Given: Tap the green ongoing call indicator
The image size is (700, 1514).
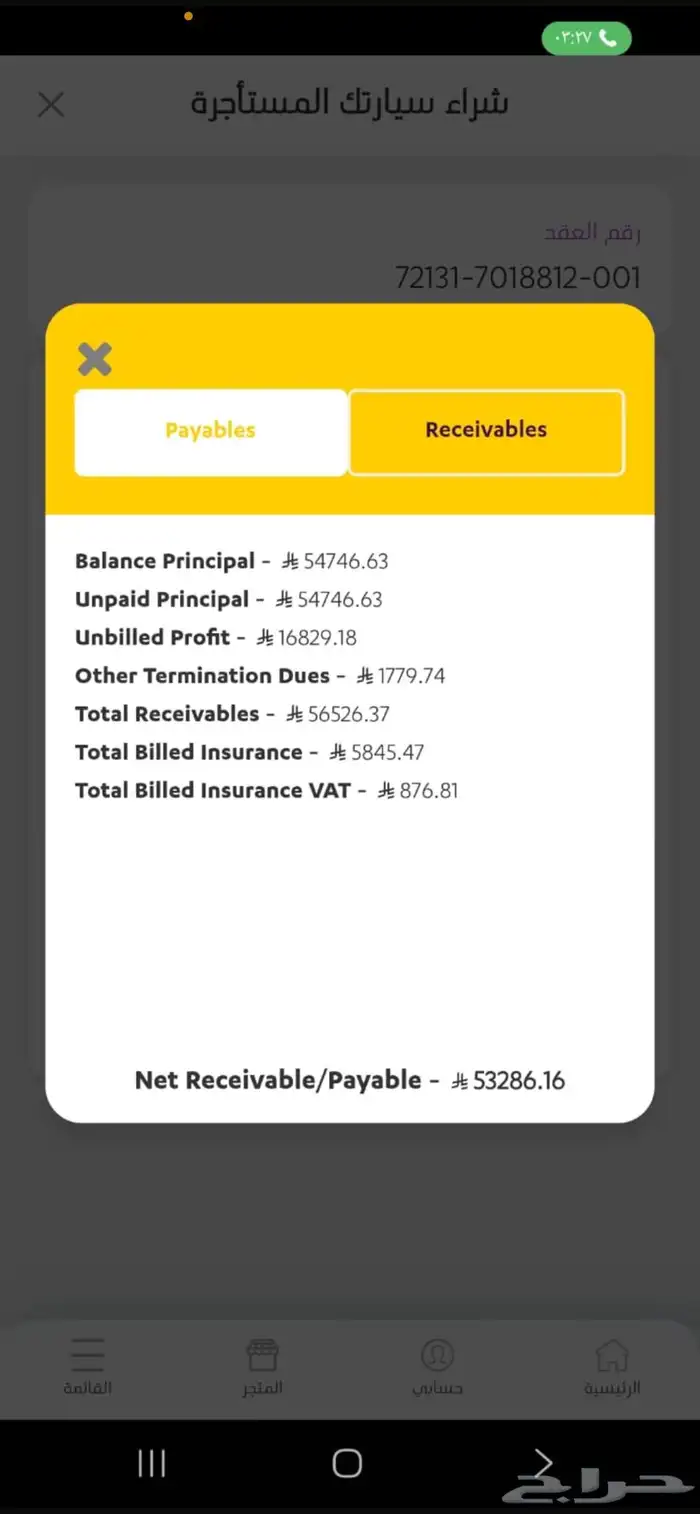Looking at the screenshot, I should pyautogui.click(x=586, y=38).
